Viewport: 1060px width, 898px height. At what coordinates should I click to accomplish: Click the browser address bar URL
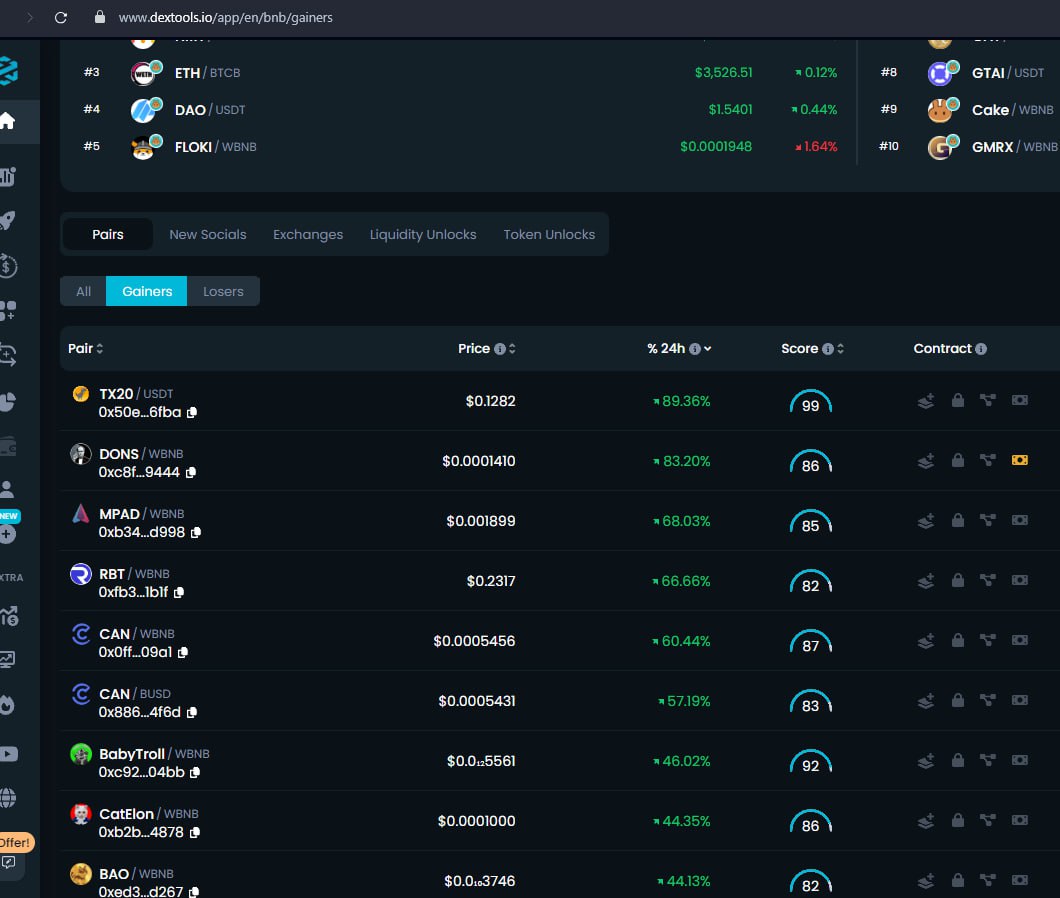click(225, 18)
